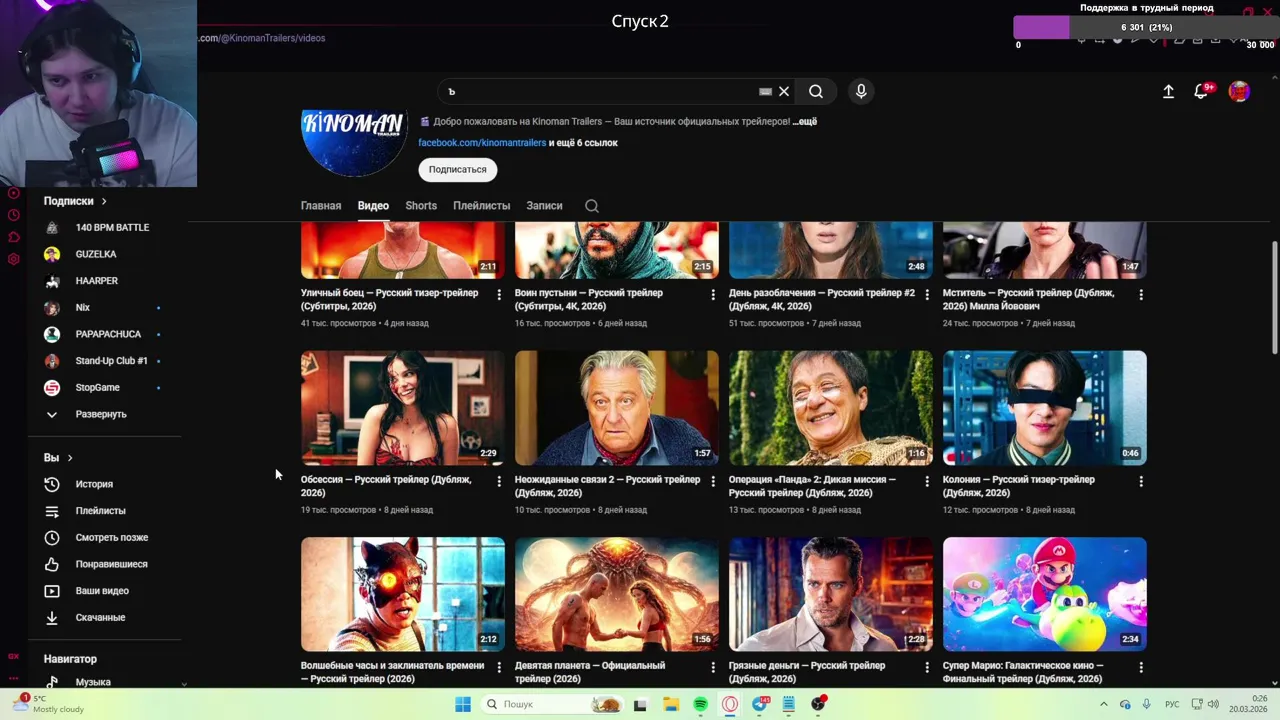
Task: Click the page vertical scrollbar thumb
Action: [x=1274, y=297]
